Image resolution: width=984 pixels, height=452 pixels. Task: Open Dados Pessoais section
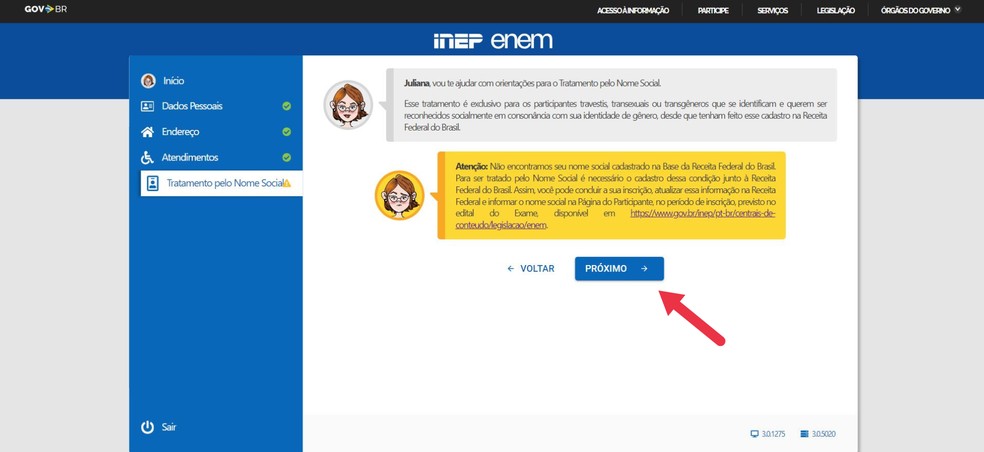pos(192,106)
